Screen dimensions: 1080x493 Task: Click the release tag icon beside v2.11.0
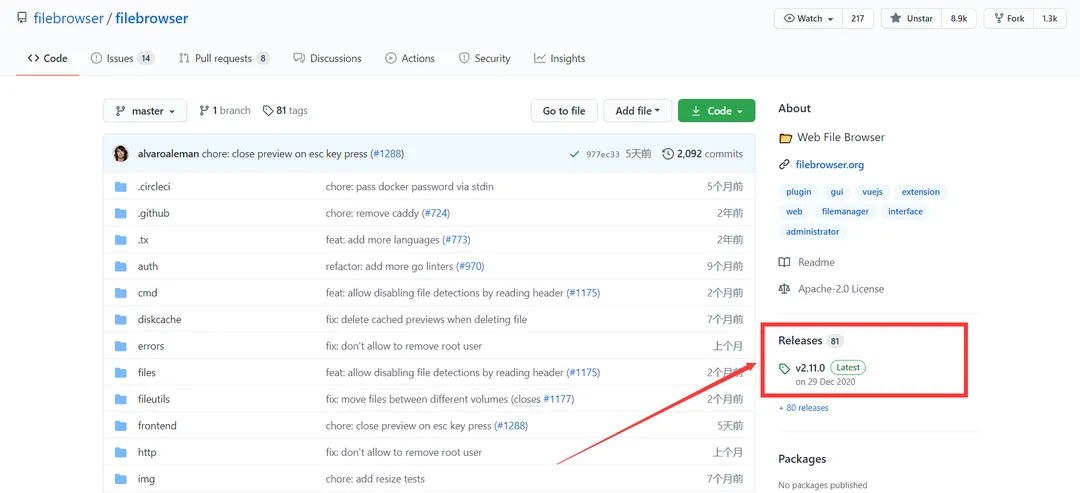tap(785, 368)
